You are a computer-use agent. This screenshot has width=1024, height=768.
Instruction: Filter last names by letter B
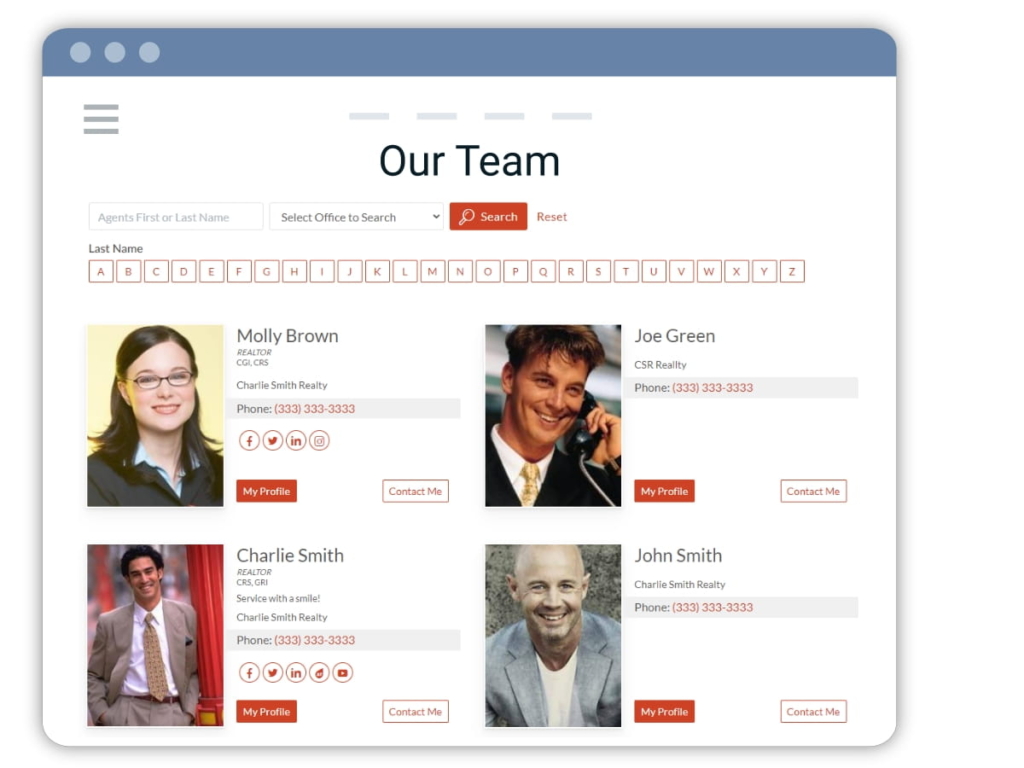(x=128, y=271)
